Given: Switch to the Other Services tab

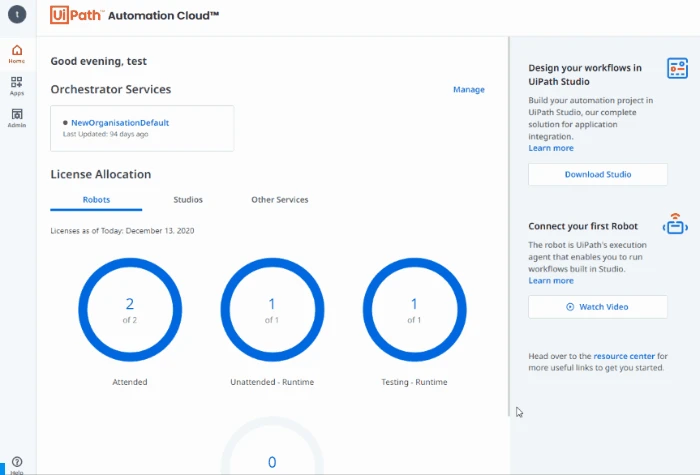Looking at the screenshot, I should (x=279, y=200).
